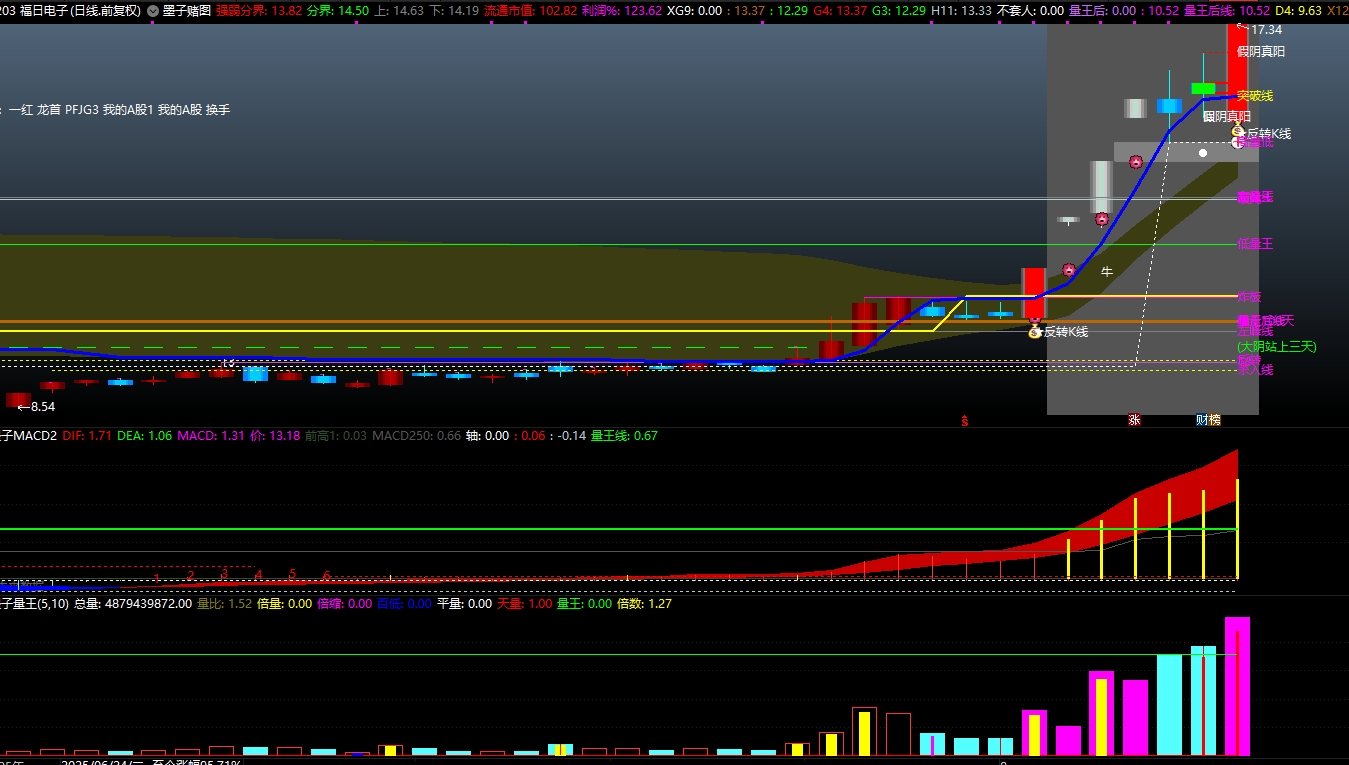Open the indicator dropdown beside 墨子赌图

(152, 11)
